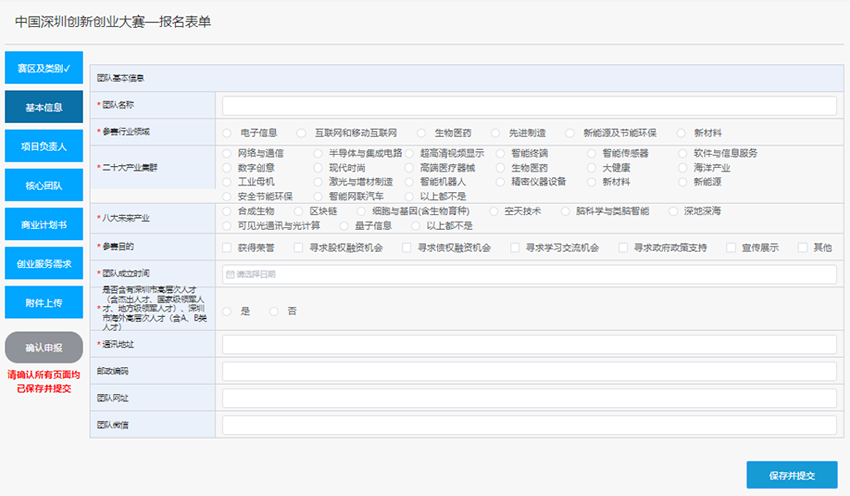This screenshot has height=496, width=850.
Task: Open 附件上传 sidebar tab
Action: click(x=44, y=302)
